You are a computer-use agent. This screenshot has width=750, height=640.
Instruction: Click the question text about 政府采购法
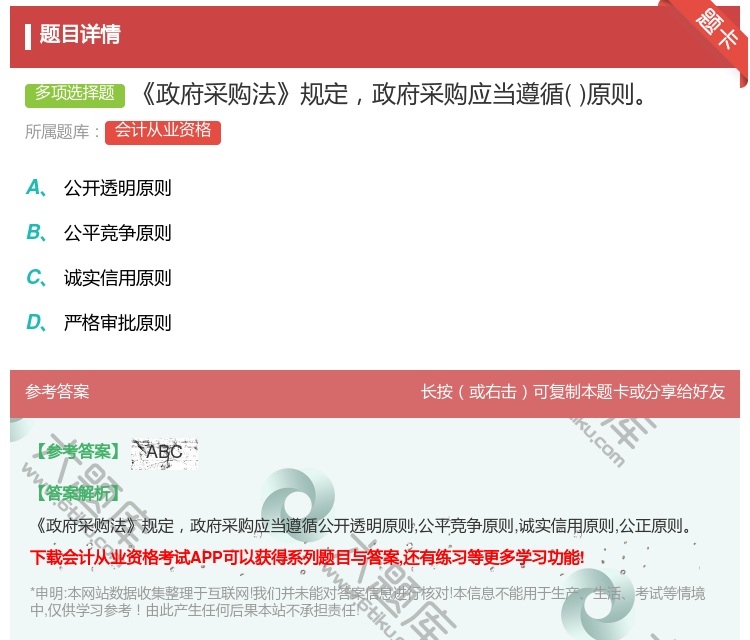point(394,94)
